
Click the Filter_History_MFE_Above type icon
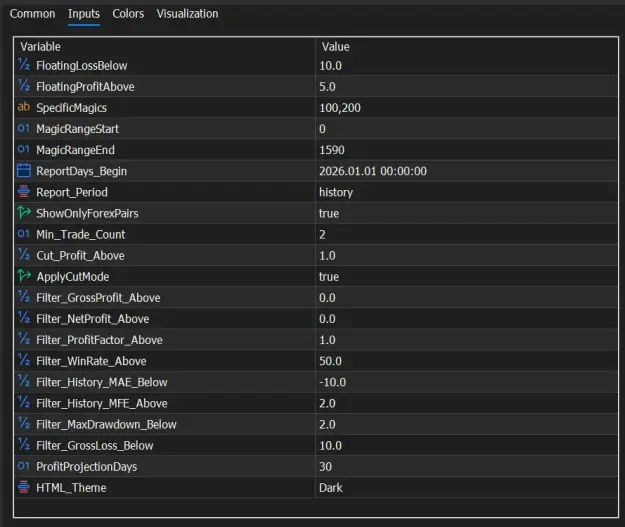(24, 403)
